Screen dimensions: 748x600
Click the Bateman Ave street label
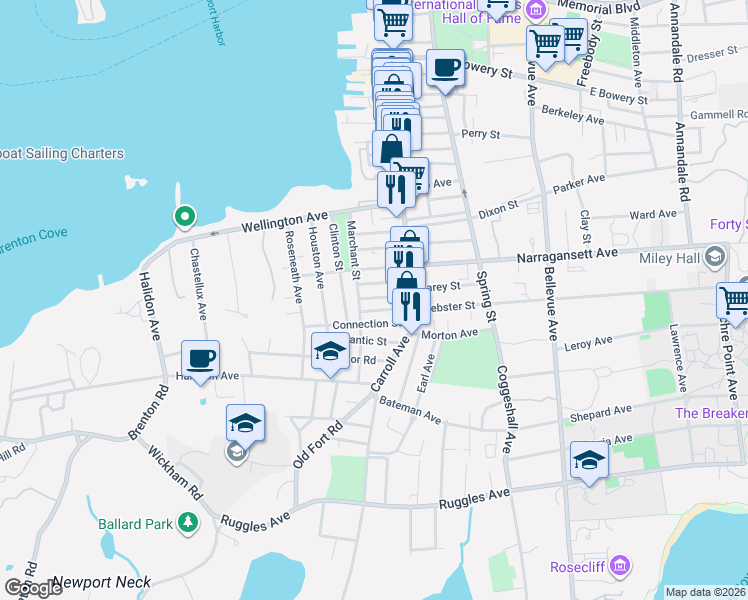(x=410, y=410)
